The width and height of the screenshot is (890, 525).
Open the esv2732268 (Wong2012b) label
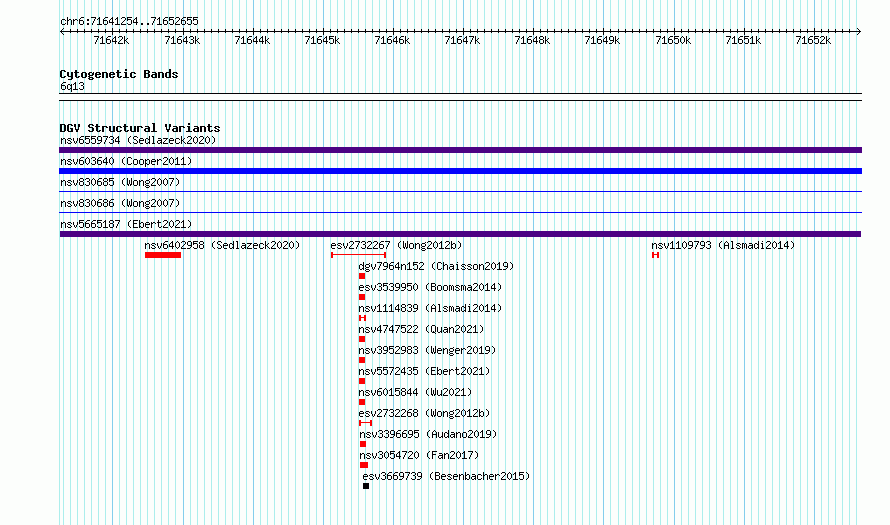tap(424, 413)
